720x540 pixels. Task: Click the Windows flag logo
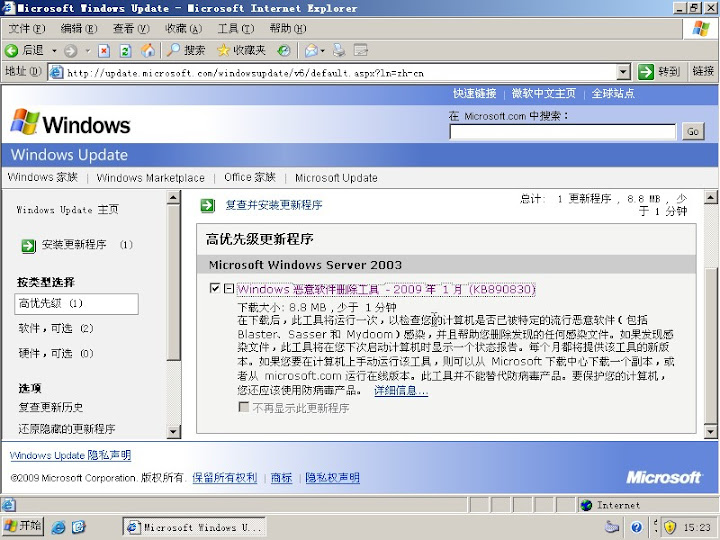(x=25, y=122)
